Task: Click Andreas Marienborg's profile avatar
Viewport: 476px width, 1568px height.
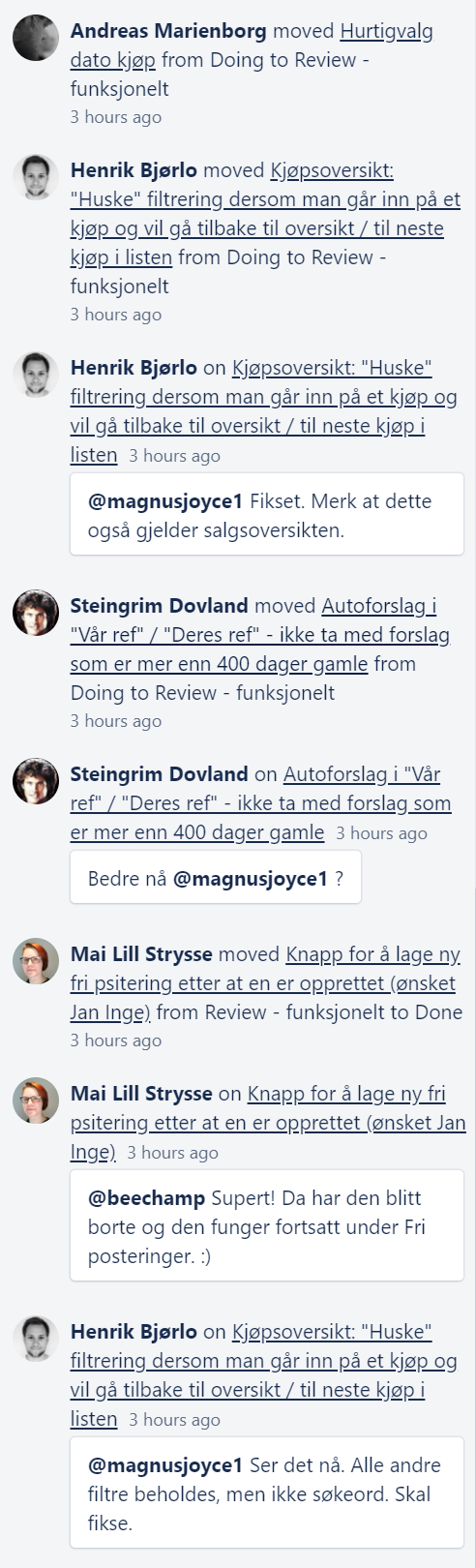Action: (36, 39)
